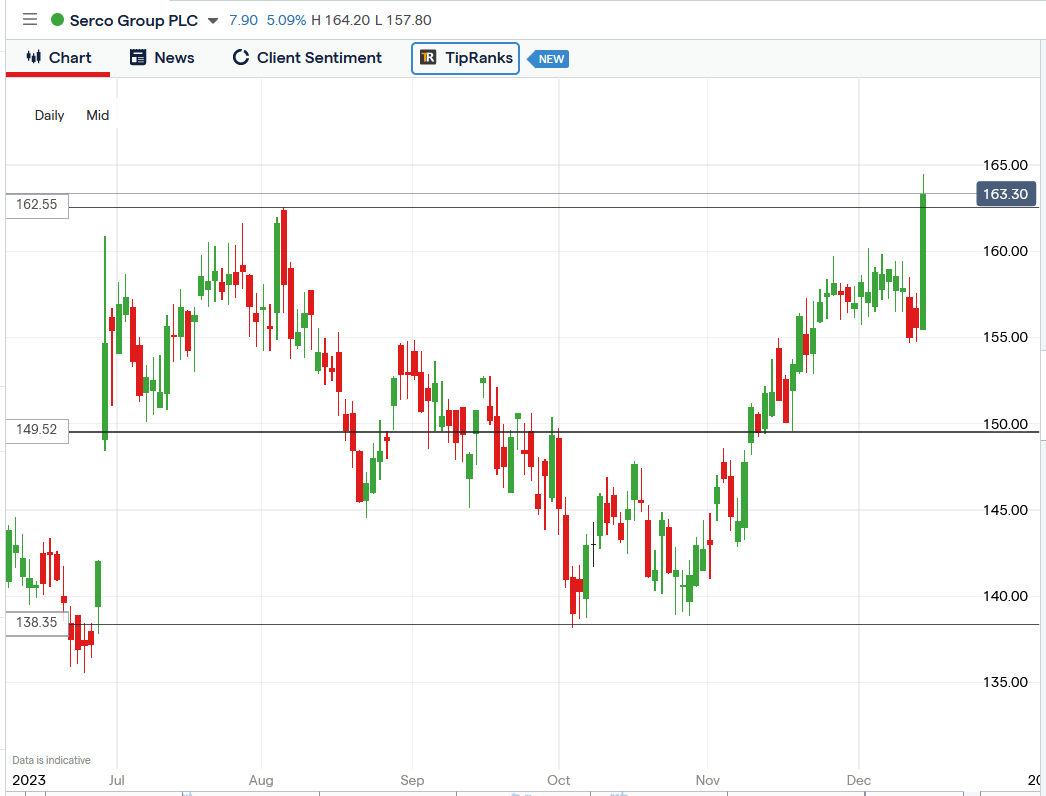
Task: Click the News newspaper icon
Action: point(138,57)
